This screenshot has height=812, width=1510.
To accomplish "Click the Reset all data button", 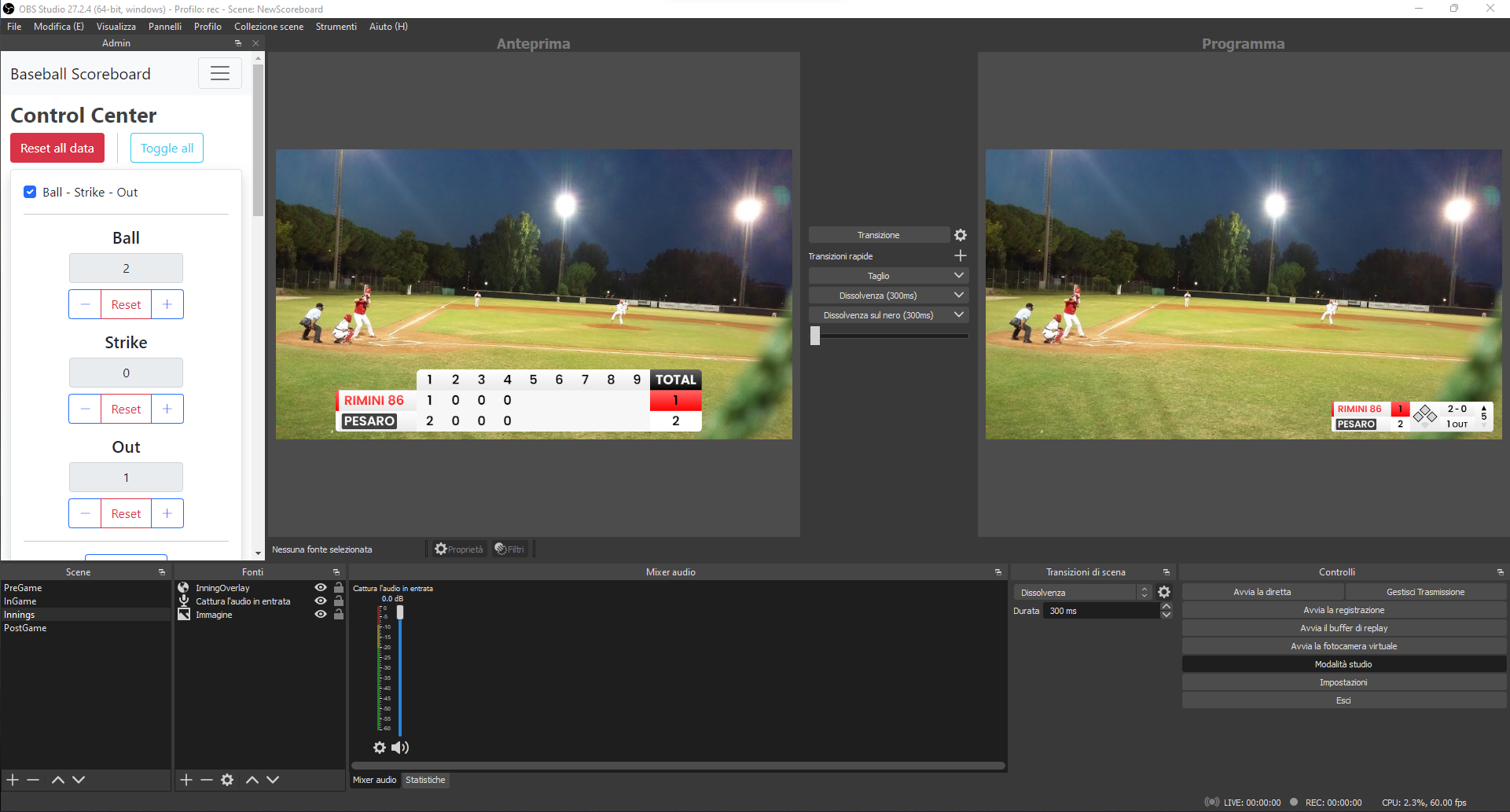I will click(x=57, y=149).
